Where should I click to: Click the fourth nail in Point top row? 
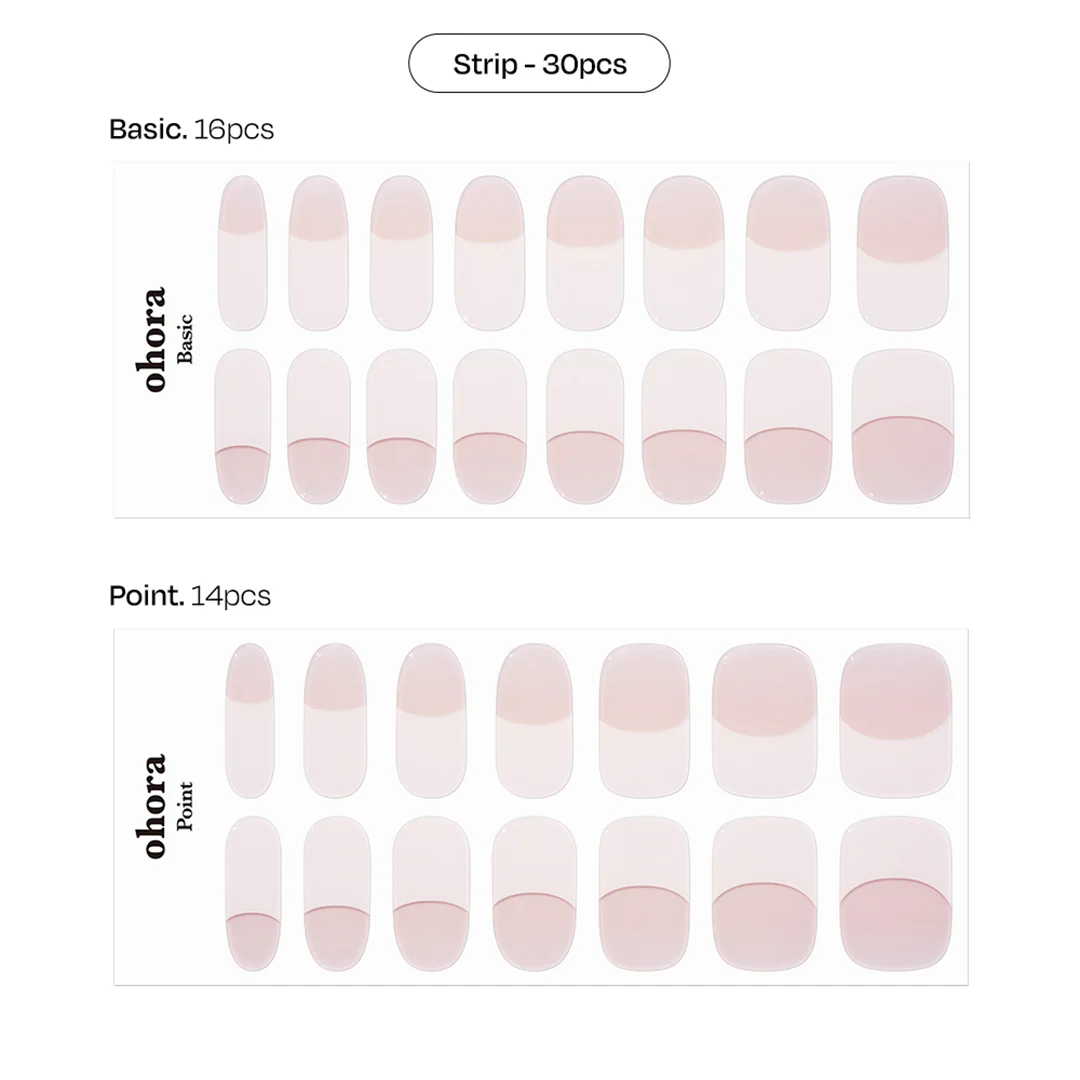pyautogui.click(x=534, y=720)
